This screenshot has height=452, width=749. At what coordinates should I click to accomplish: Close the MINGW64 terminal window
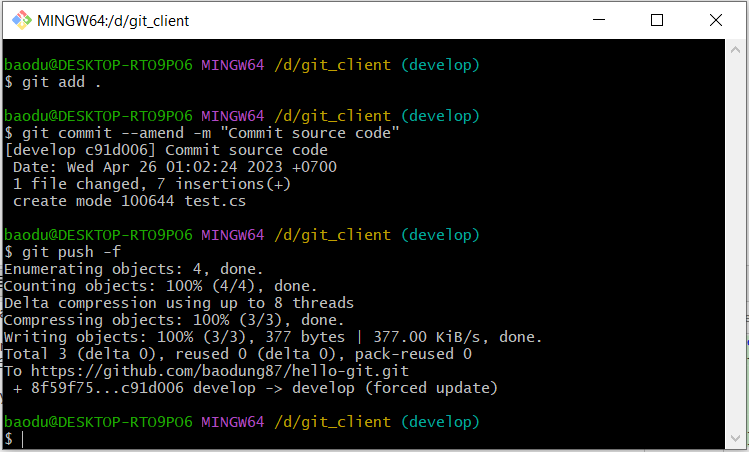point(716,20)
